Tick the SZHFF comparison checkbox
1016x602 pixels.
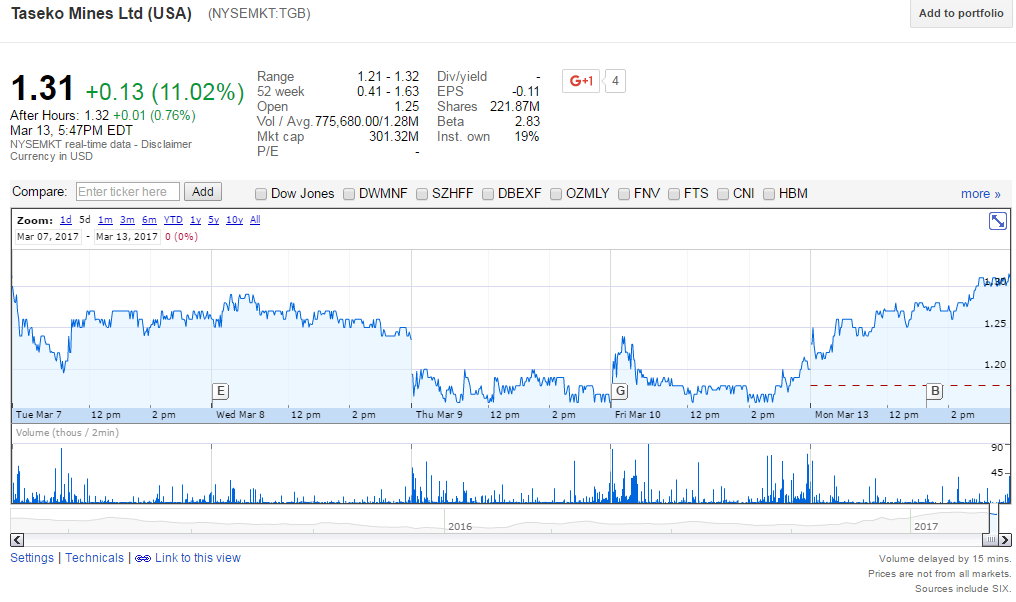(422, 194)
